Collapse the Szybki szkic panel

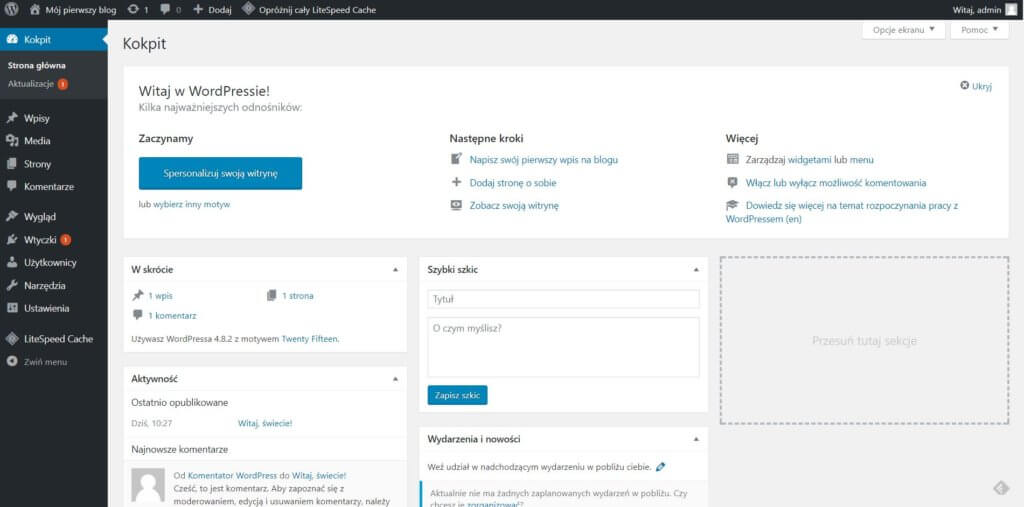[x=696, y=270]
